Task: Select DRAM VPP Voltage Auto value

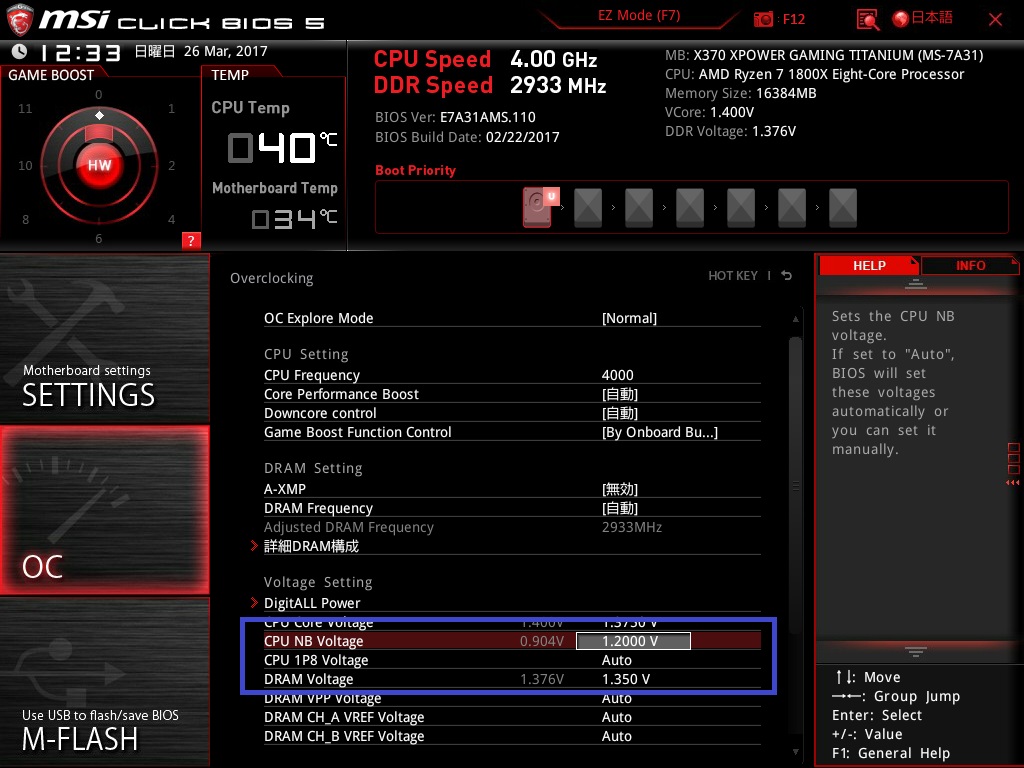Action: coord(616,698)
